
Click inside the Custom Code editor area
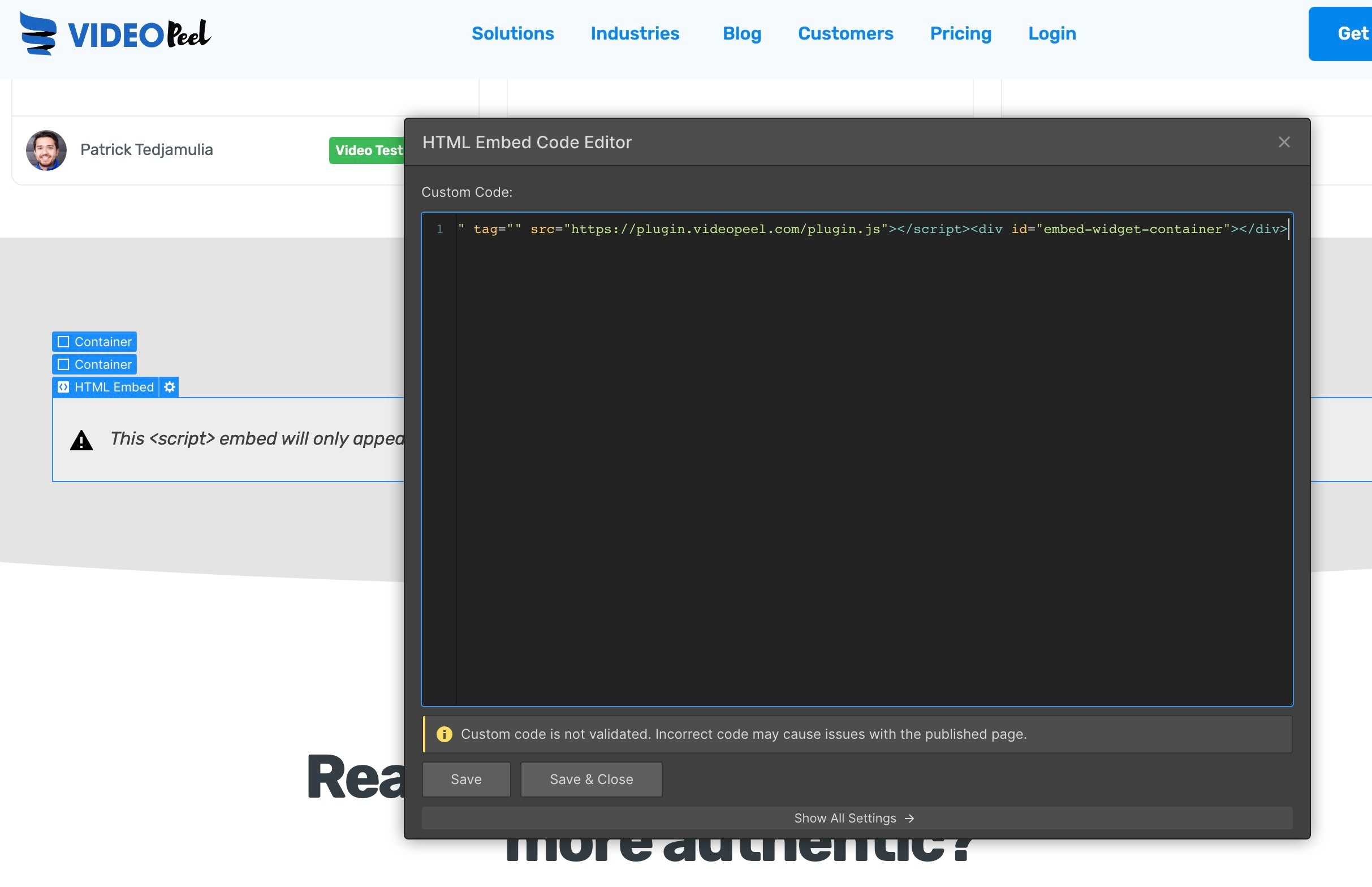(x=857, y=459)
